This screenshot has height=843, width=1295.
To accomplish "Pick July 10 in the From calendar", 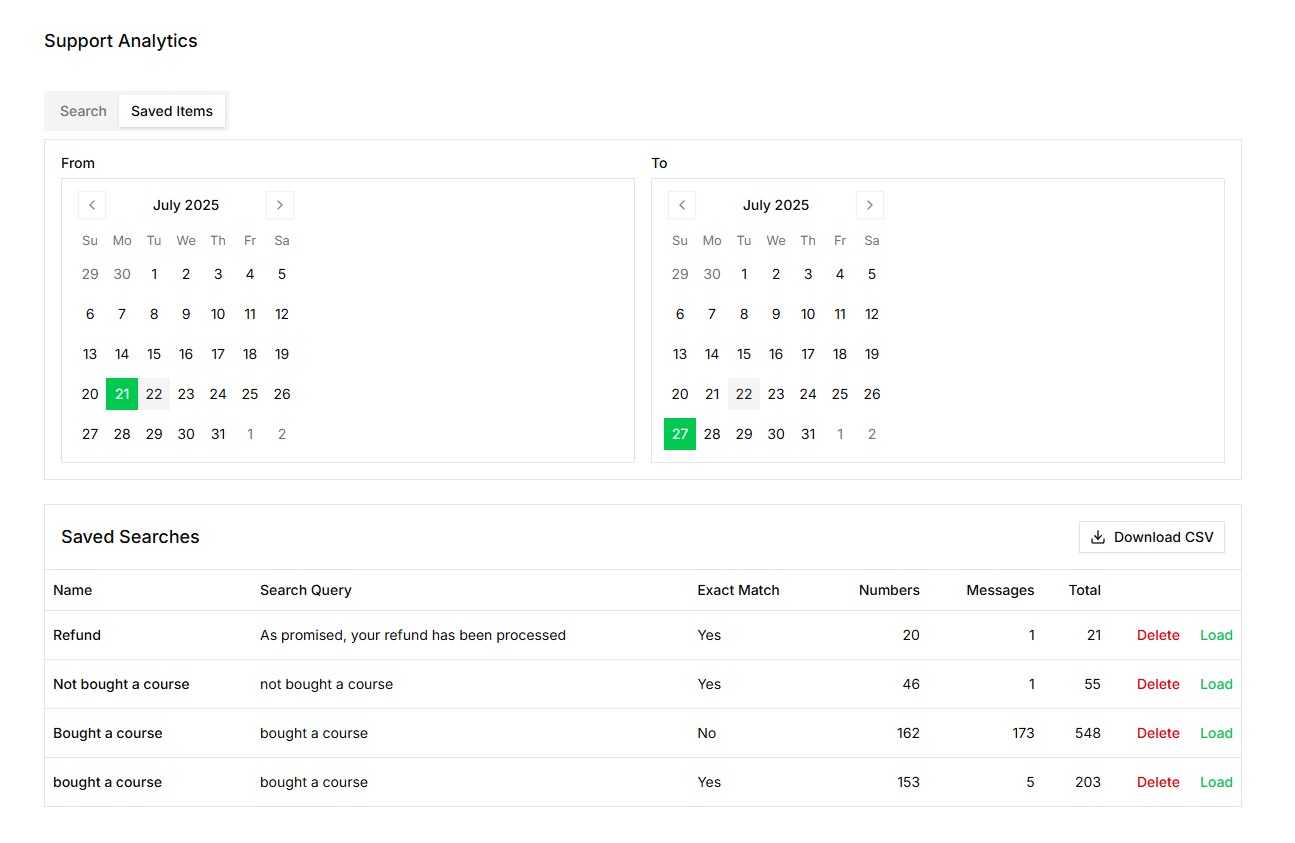I will (x=218, y=314).
